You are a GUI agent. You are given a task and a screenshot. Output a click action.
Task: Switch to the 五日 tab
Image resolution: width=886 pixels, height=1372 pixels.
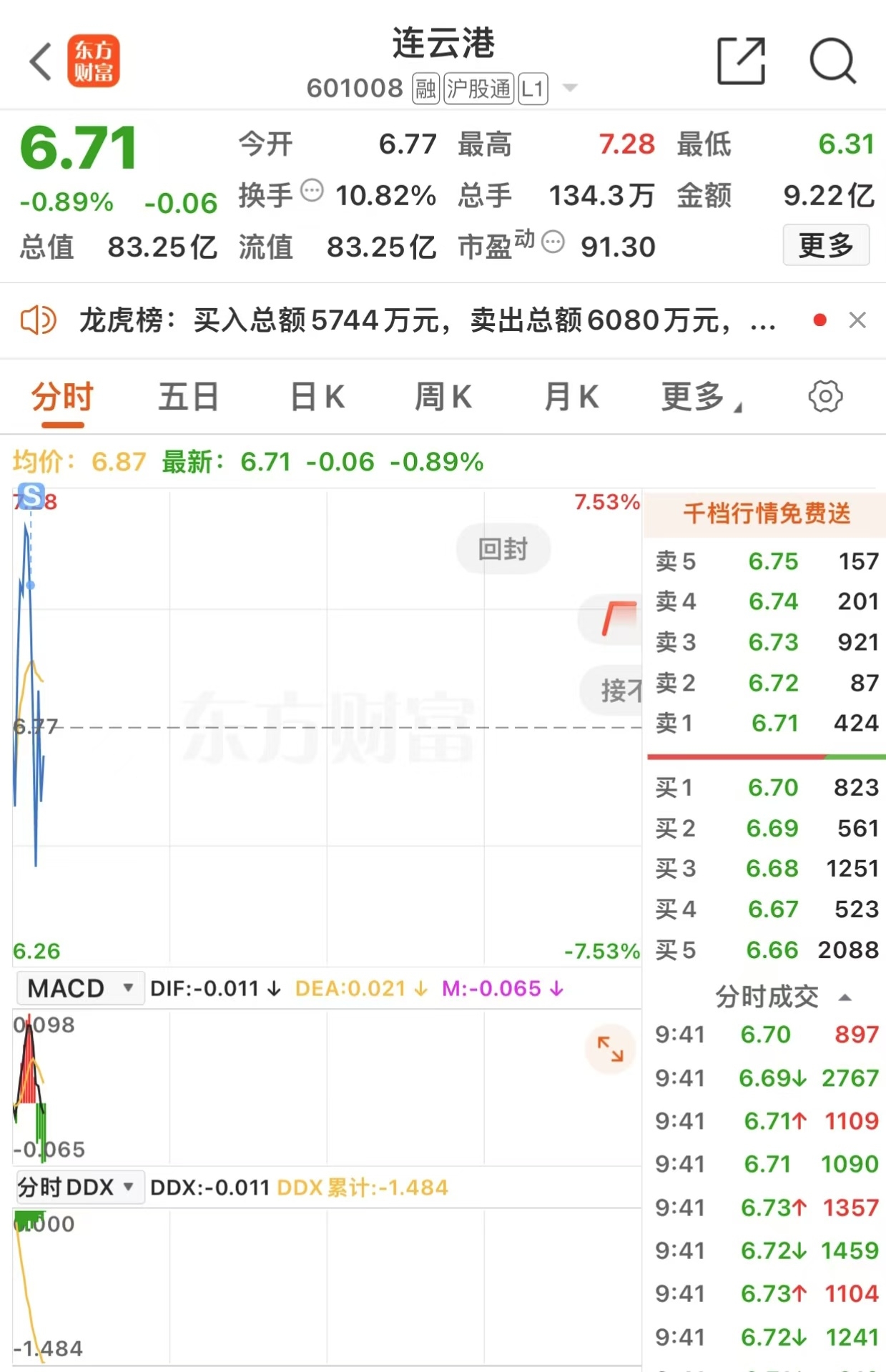click(x=189, y=397)
